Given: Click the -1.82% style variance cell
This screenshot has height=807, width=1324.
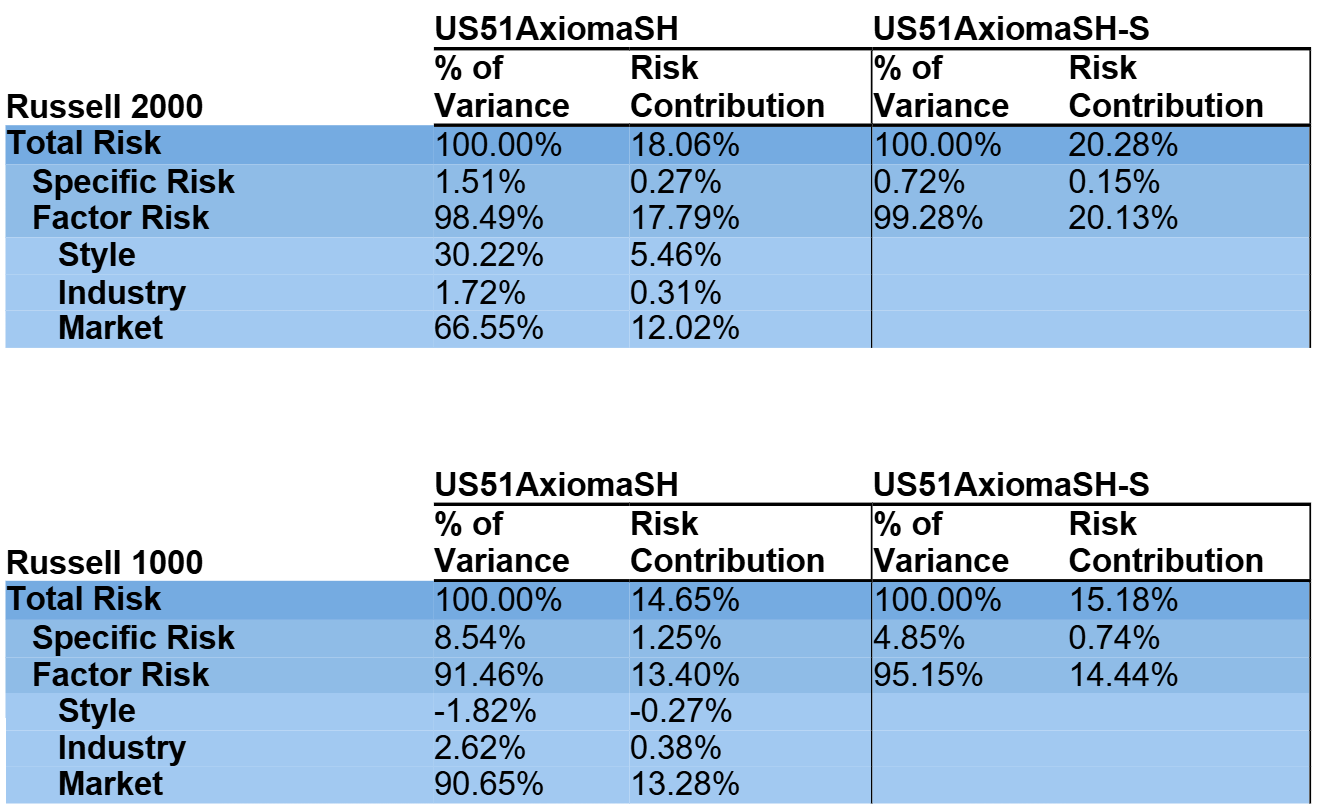Looking at the screenshot, I should click(485, 711).
